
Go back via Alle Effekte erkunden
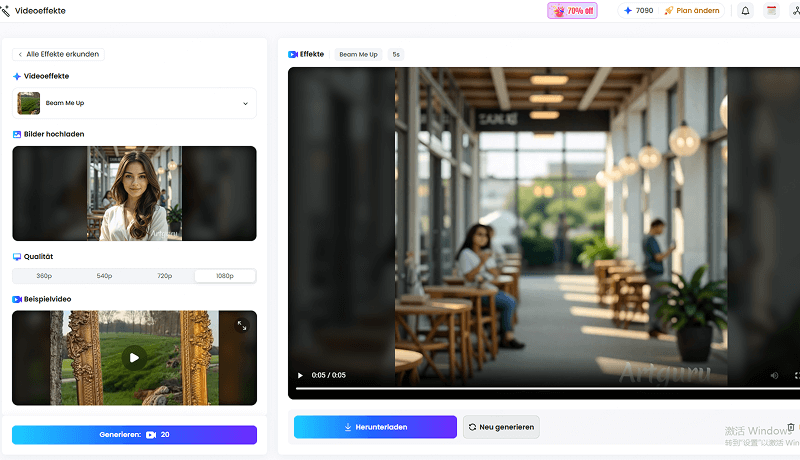point(58,54)
